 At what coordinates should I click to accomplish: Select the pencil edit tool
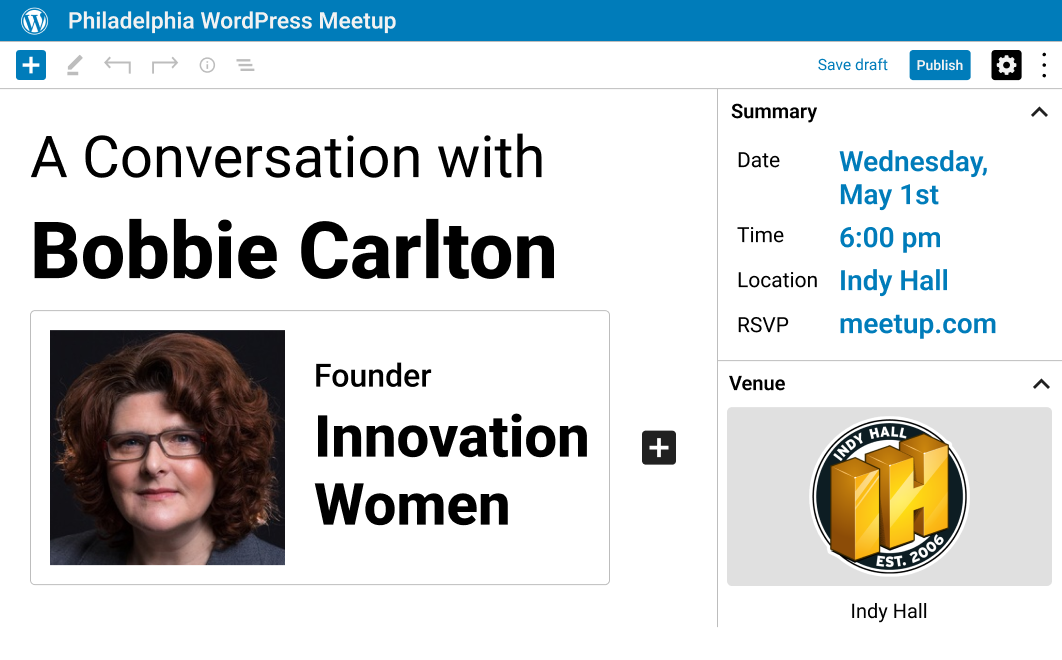[75, 65]
